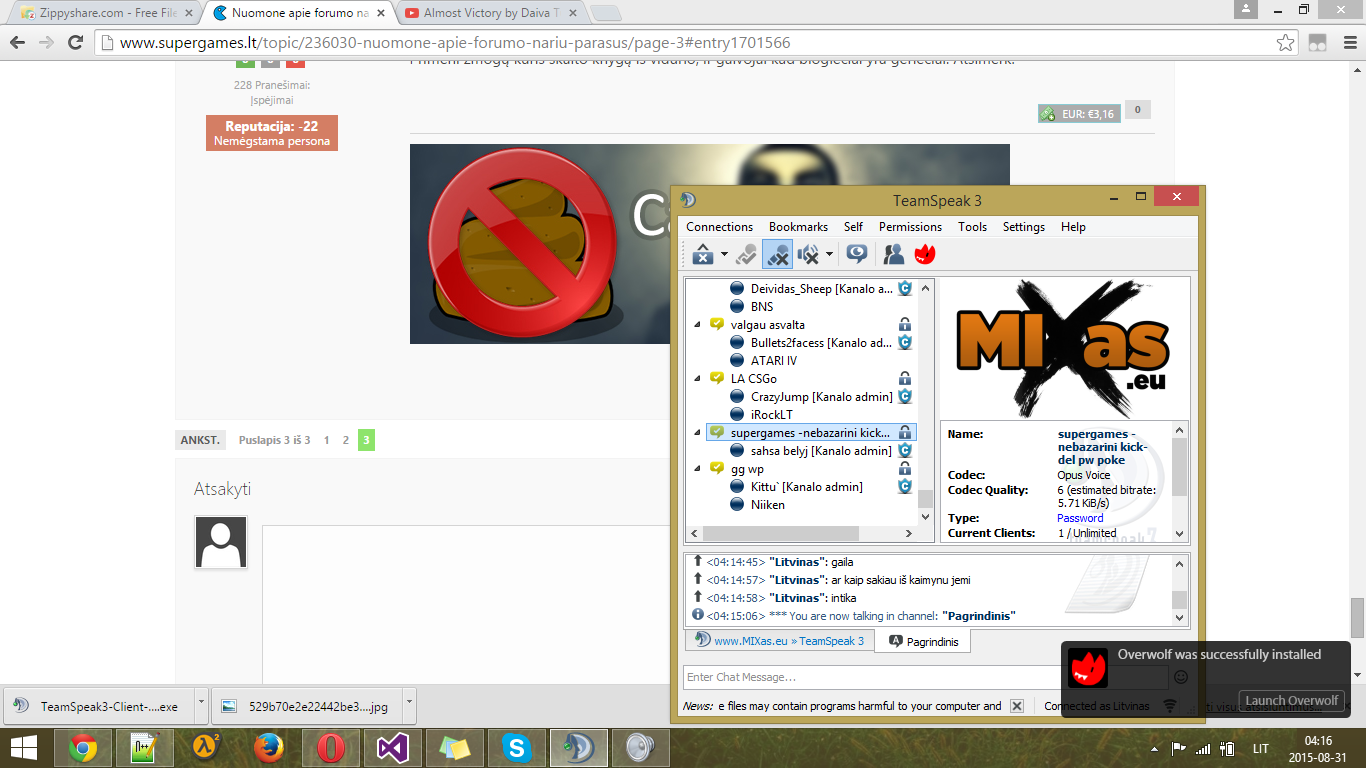The width and height of the screenshot is (1366, 768).
Task: Switch to Pagrindinis chat tab
Action: 923,641
